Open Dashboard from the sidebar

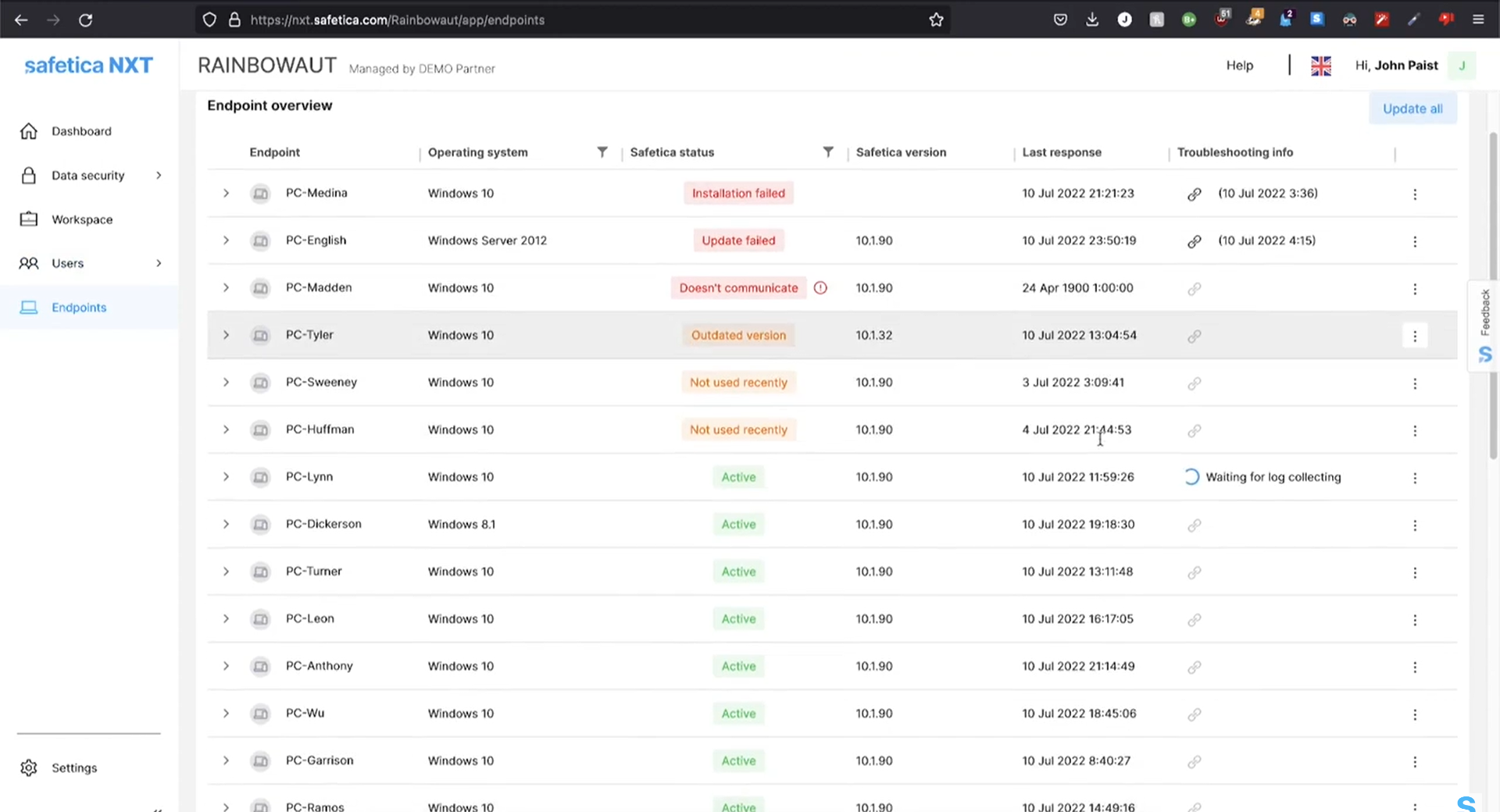point(81,131)
